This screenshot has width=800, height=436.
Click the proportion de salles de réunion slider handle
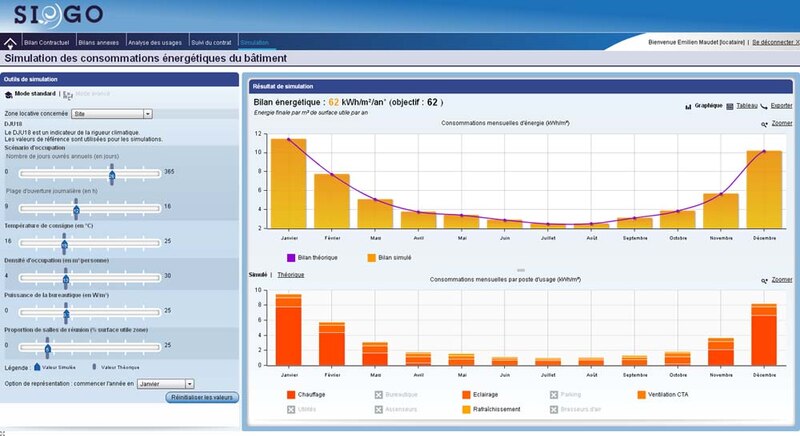(47, 348)
